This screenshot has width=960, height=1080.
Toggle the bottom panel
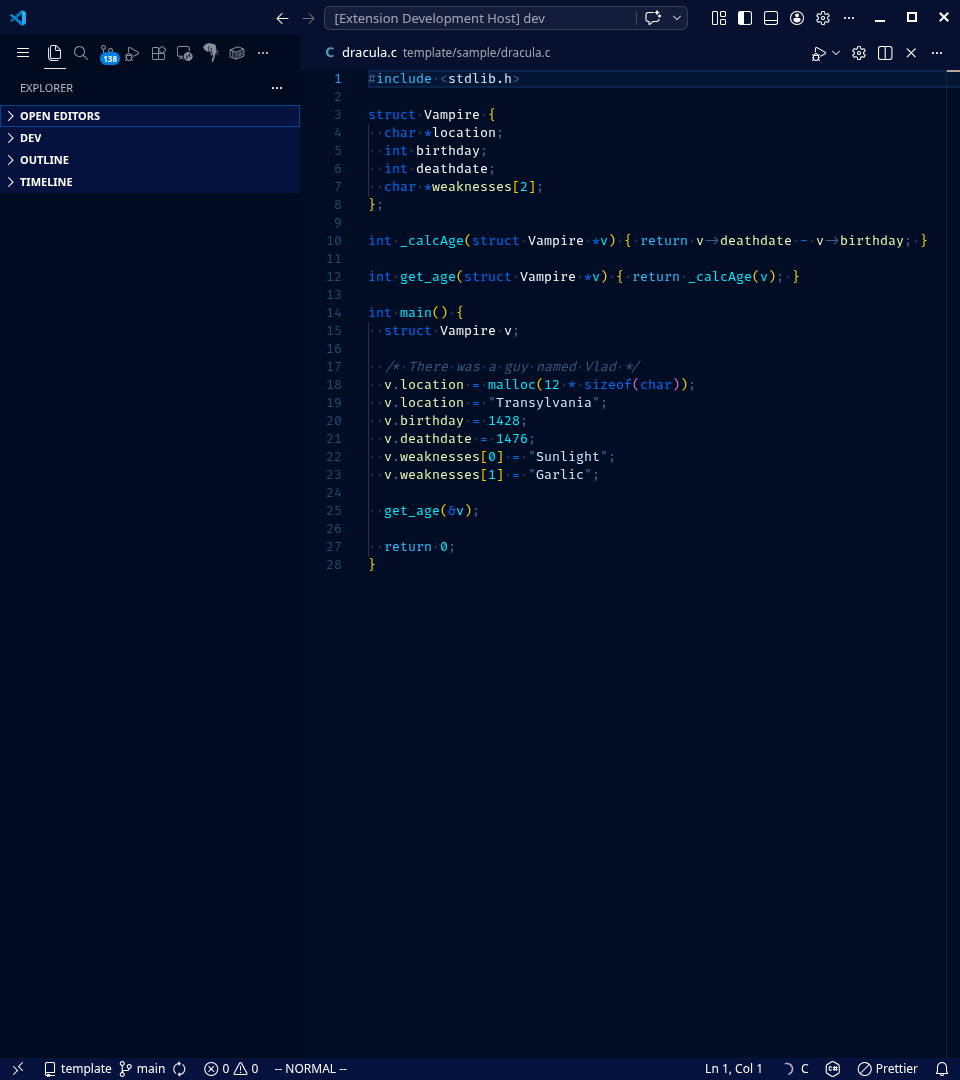[x=771, y=19]
